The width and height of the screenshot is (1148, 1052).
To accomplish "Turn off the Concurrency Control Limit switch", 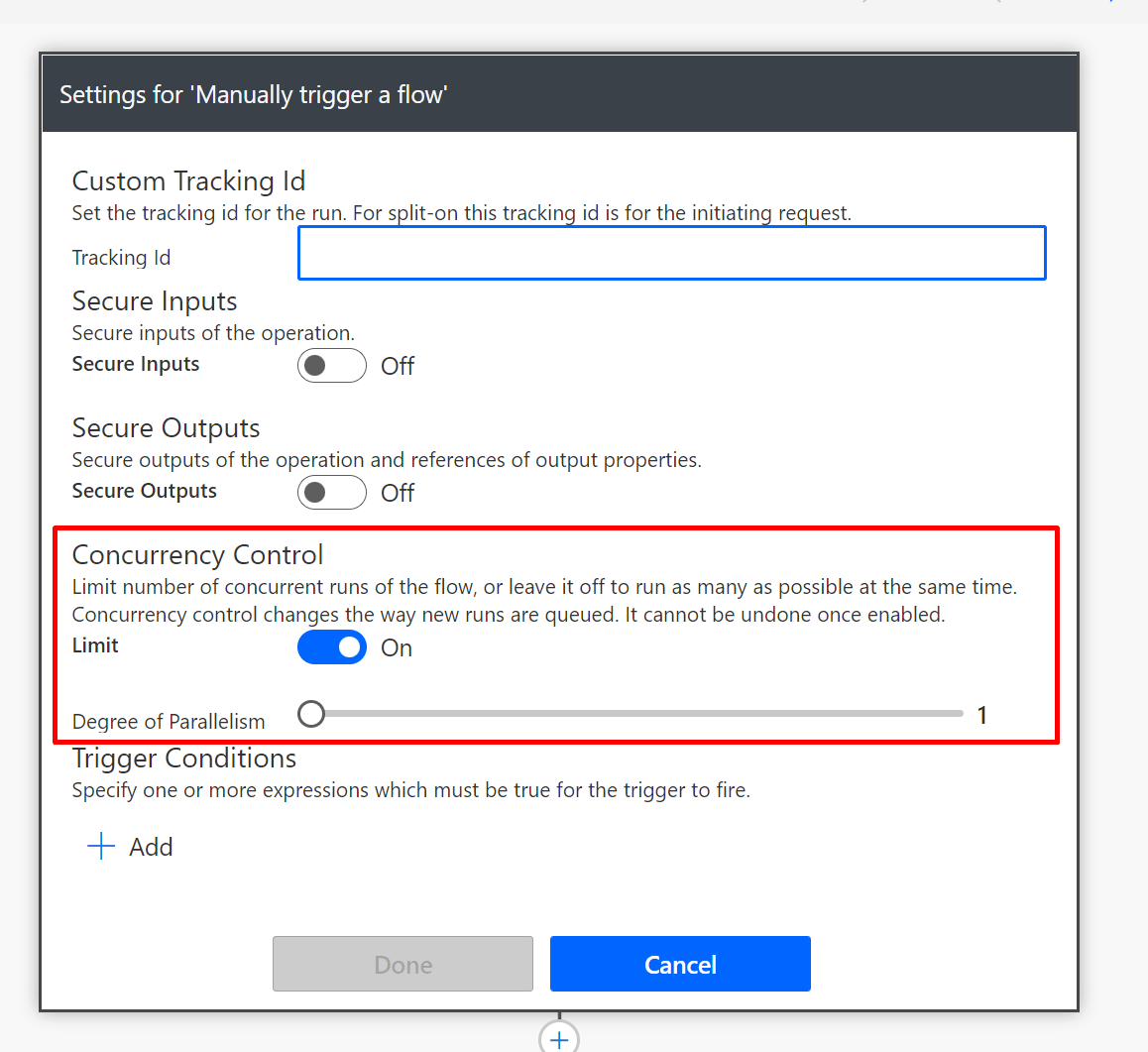I will click(332, 647).
